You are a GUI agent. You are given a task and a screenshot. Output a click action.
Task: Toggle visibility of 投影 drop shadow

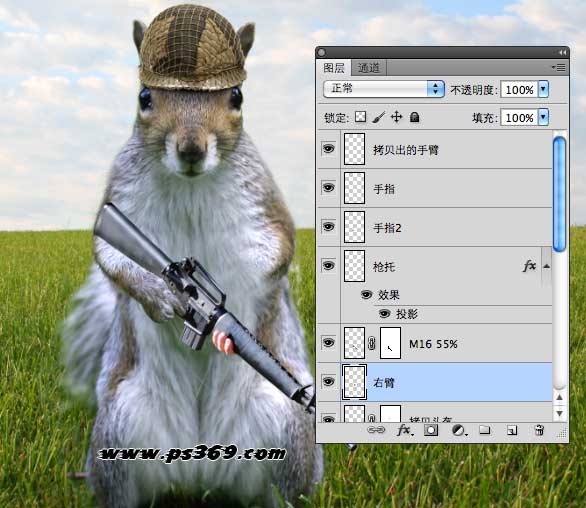(x=384, y=314)
